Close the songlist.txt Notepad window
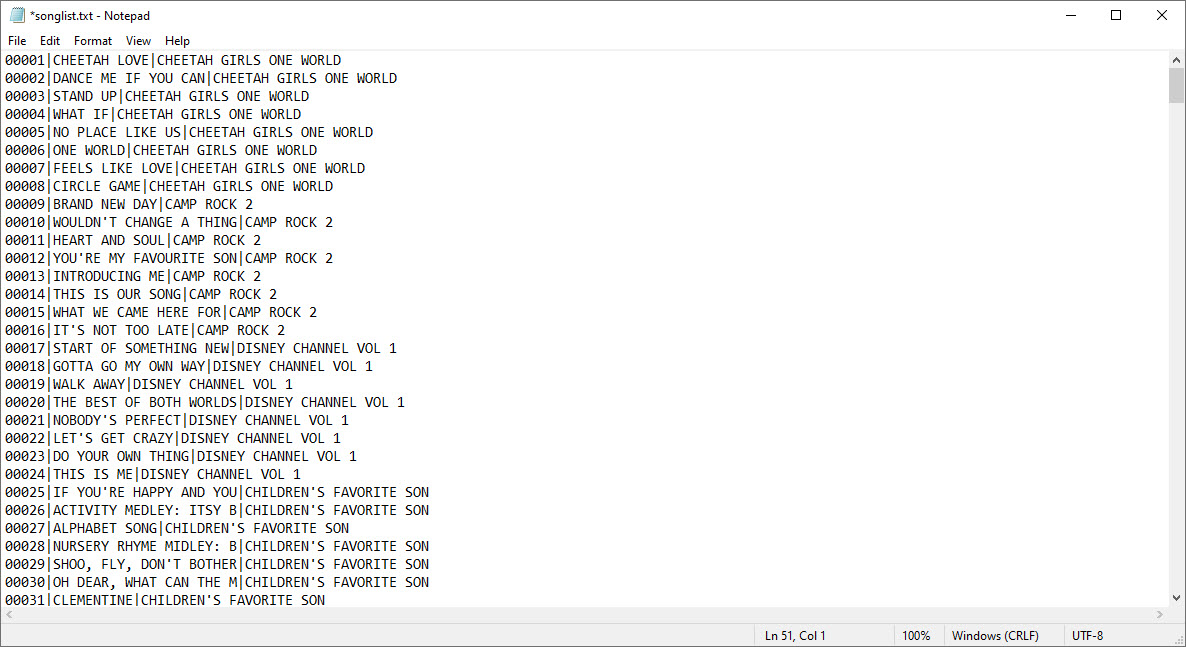1186x647 pixels. tap(1162, 15)
